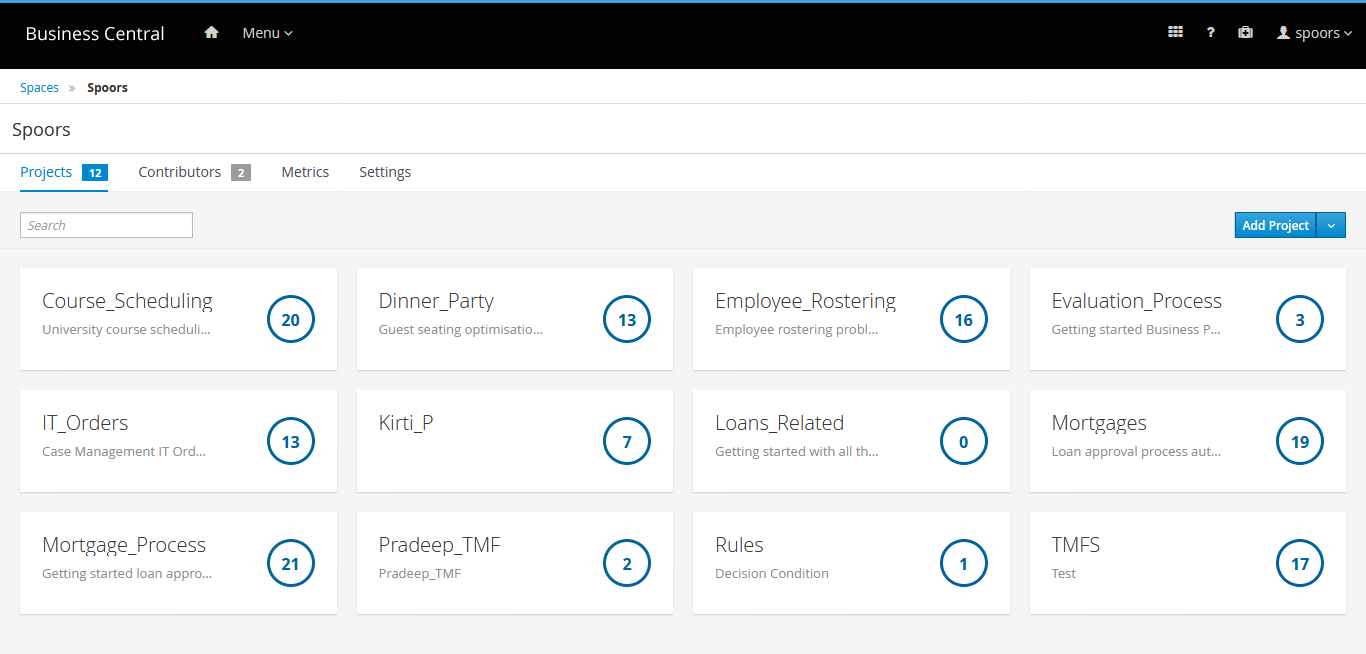The width and height of the screenshot is (1366, 654).
Task: Open the apps grid icon
Action: [1175, 33]
